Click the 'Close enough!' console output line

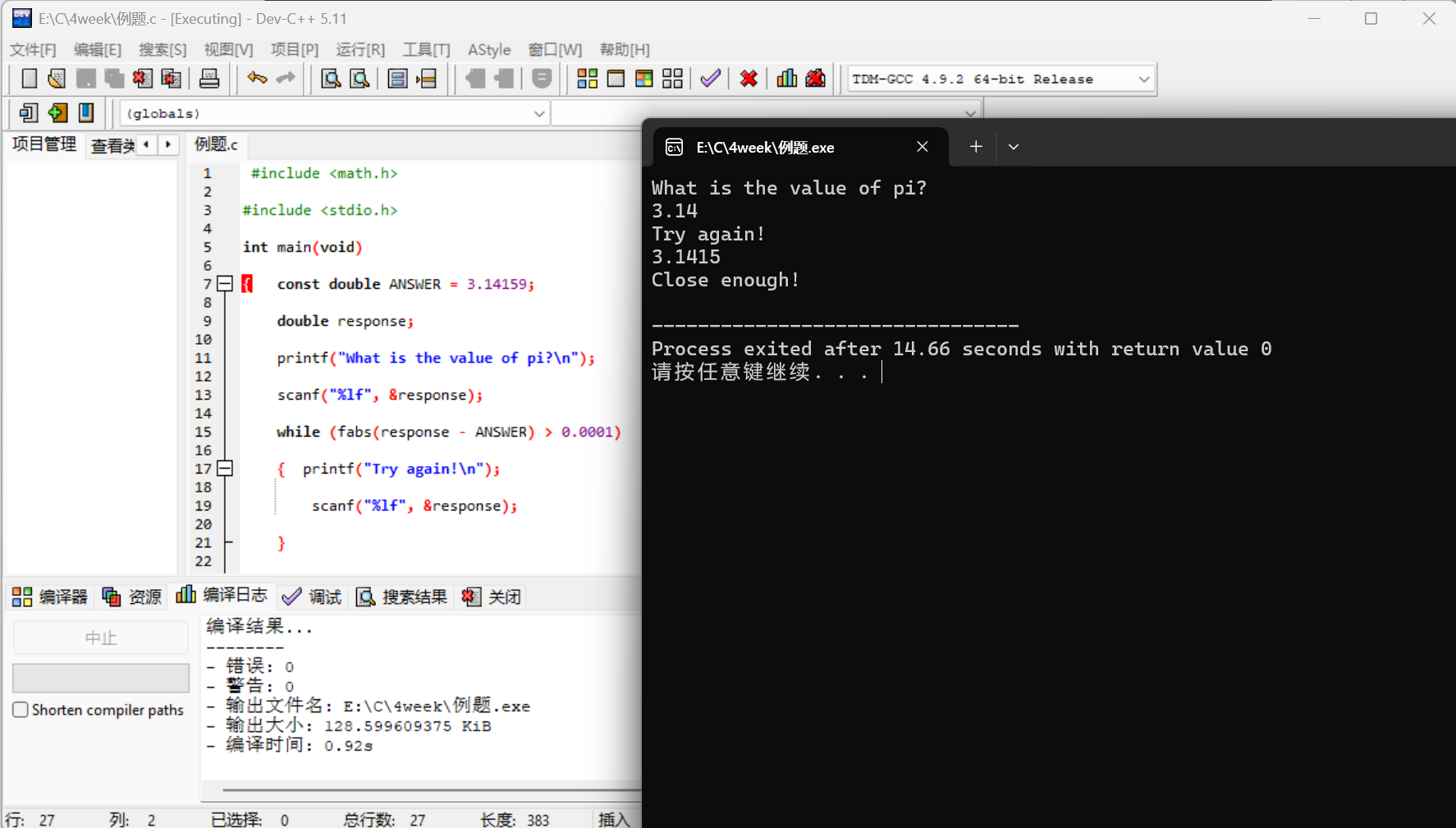[x=725, y=280]
